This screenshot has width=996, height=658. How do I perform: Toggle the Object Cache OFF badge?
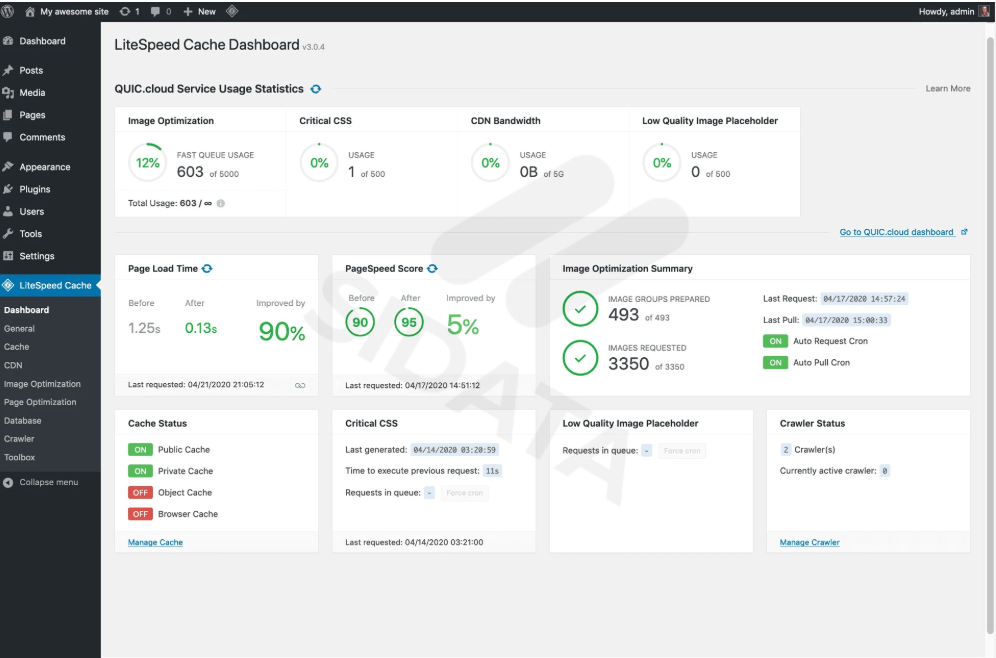tap(140, 493)
